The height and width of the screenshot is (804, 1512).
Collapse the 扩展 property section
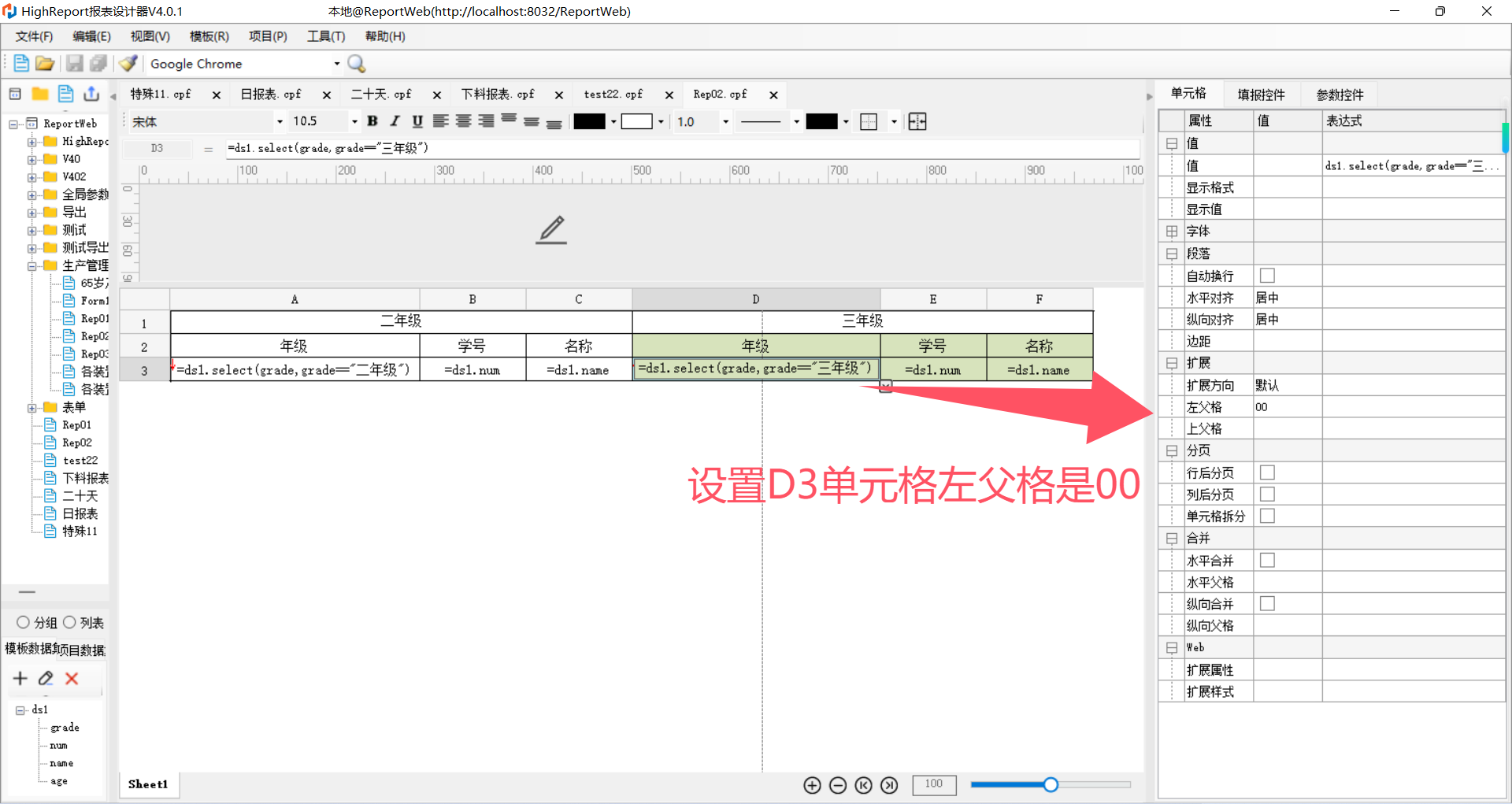pyautogui.click(x=1172, y=363)
